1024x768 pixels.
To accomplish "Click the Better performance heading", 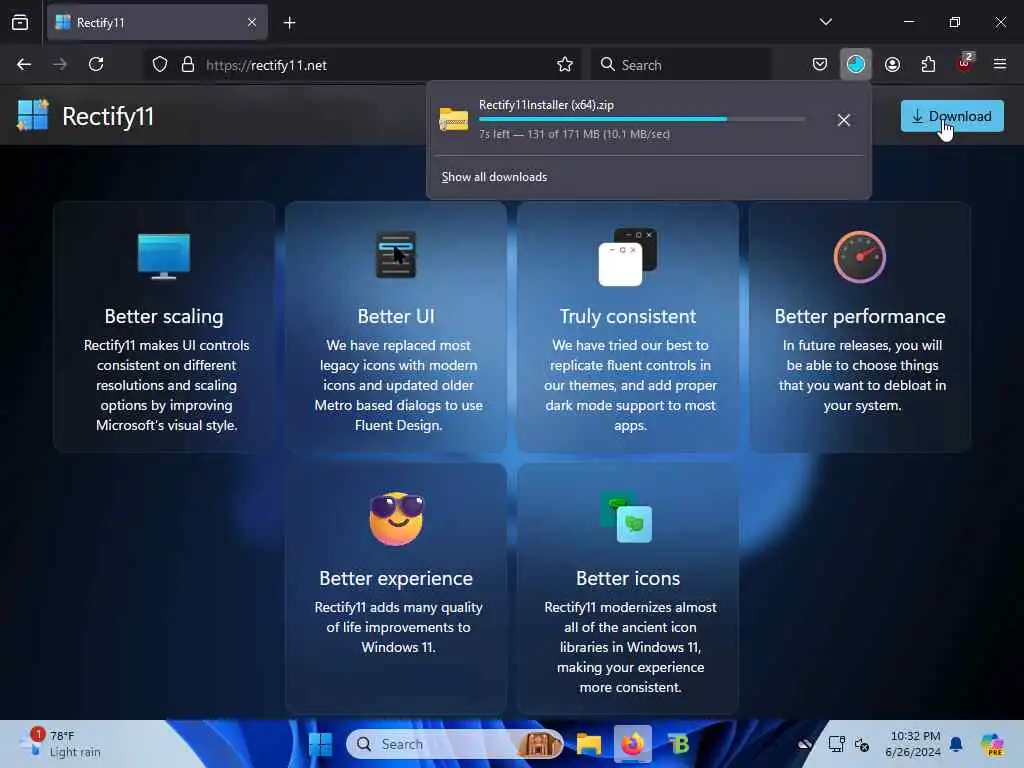I will click(859, 317).
